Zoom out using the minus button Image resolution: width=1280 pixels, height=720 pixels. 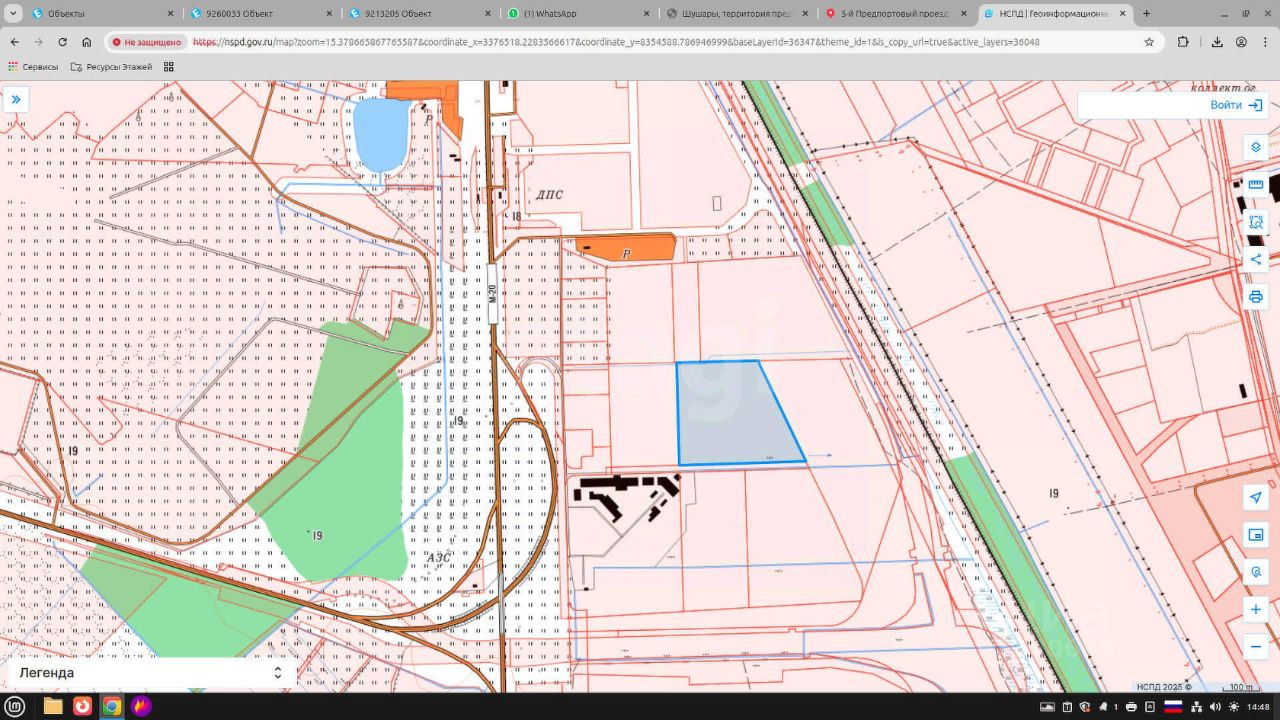1256,647
